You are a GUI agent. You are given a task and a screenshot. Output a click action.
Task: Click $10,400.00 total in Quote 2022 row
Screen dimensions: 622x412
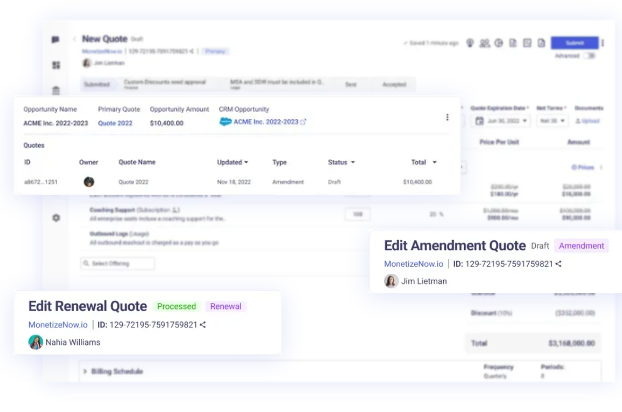[417, 182]
